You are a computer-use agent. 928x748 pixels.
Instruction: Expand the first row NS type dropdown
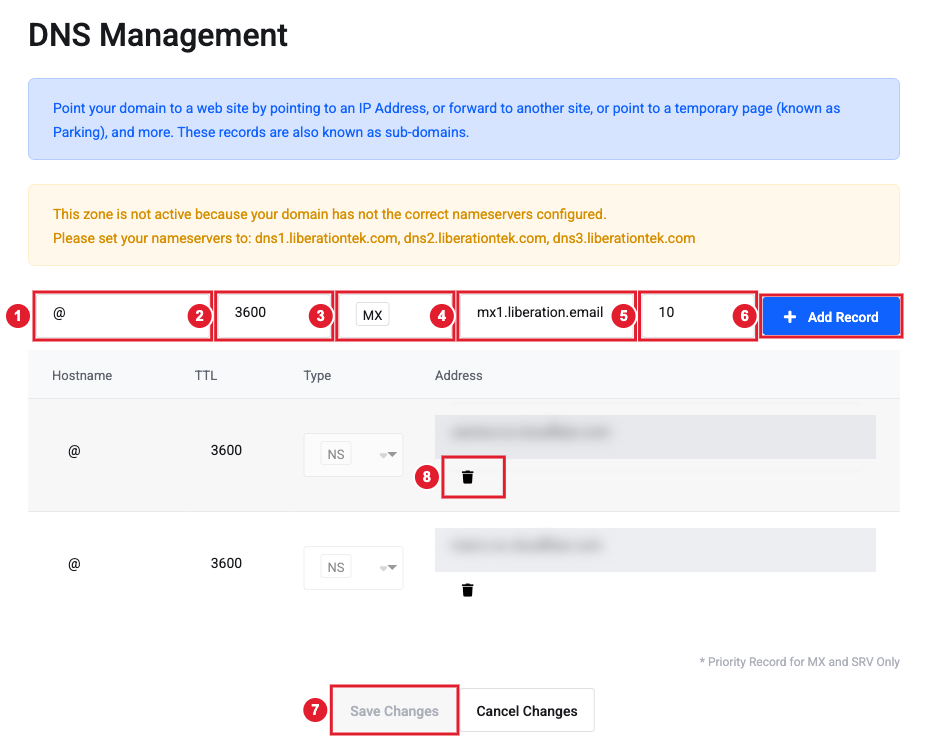click(353, 454)
